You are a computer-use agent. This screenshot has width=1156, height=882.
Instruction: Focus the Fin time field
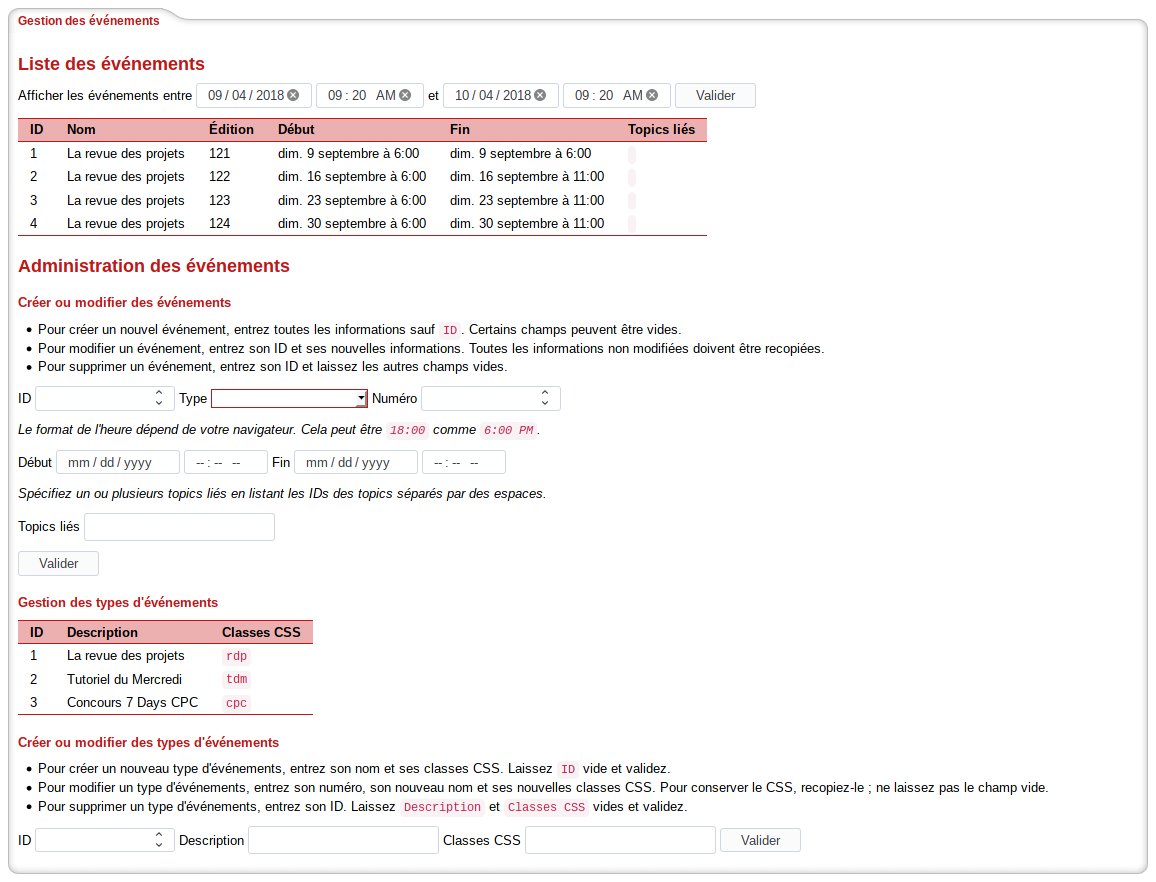464,462
